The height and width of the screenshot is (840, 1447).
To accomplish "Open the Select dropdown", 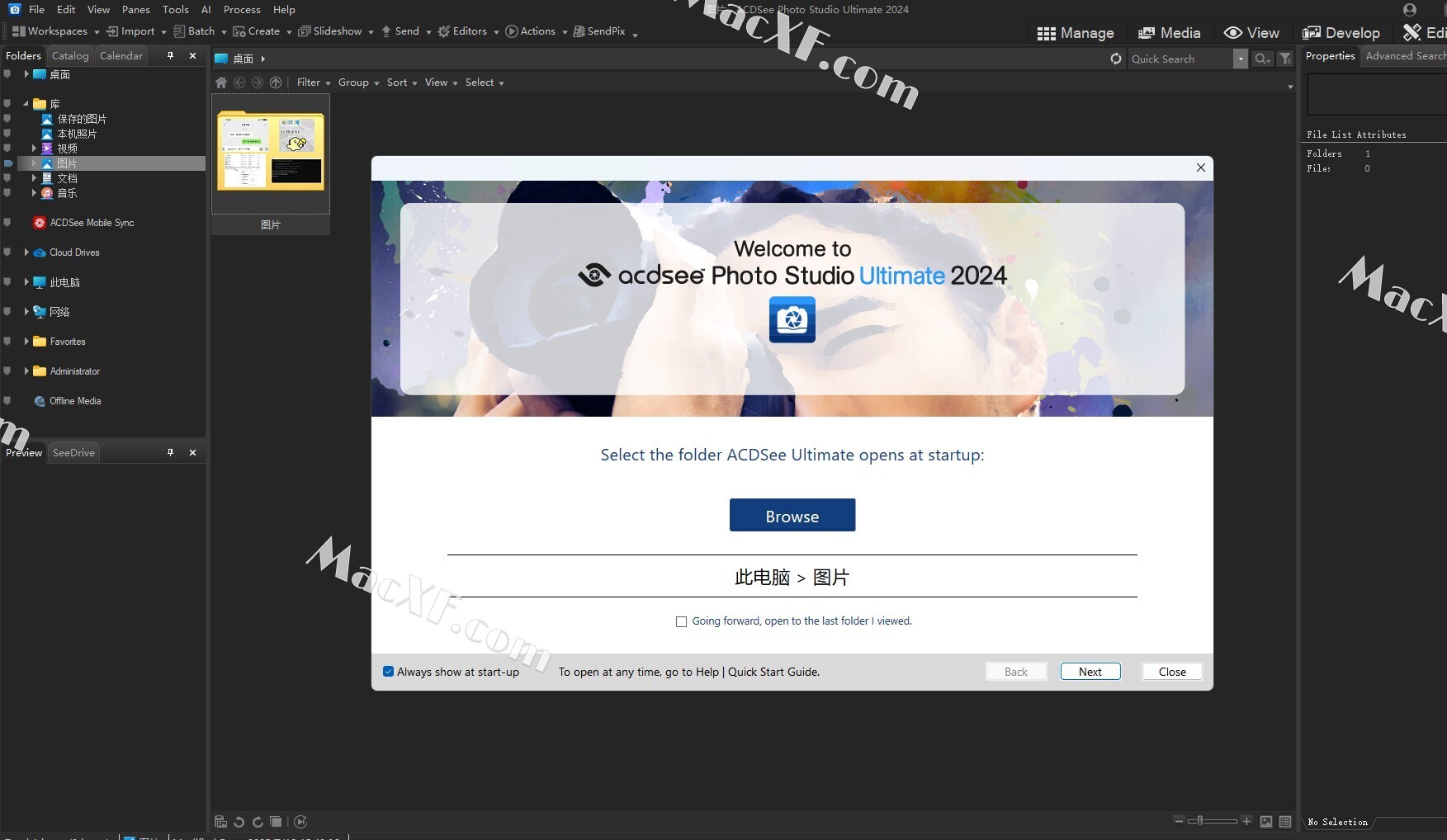I will 485,83.
